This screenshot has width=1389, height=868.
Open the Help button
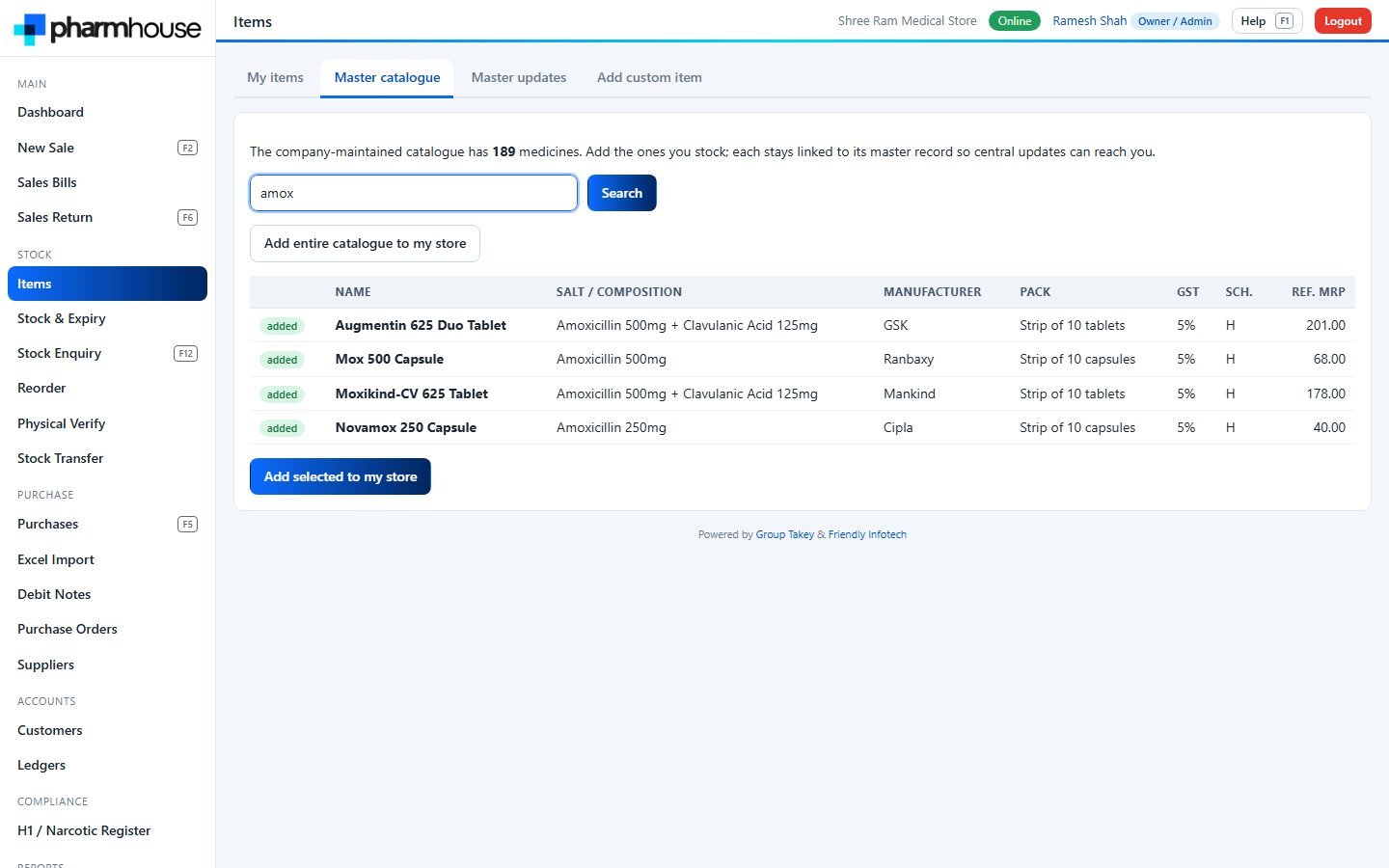point(1266,21)
